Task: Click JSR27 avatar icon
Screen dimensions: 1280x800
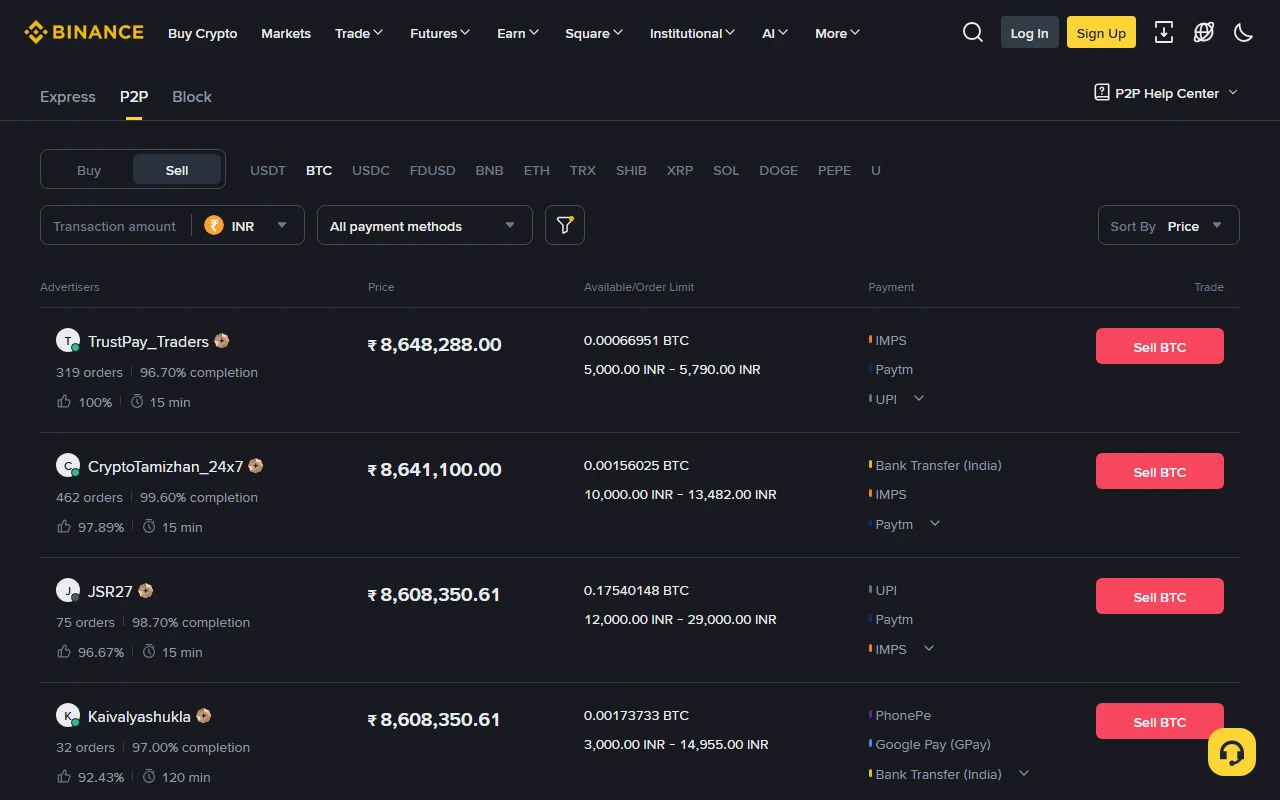Action: tap(68, 590)
